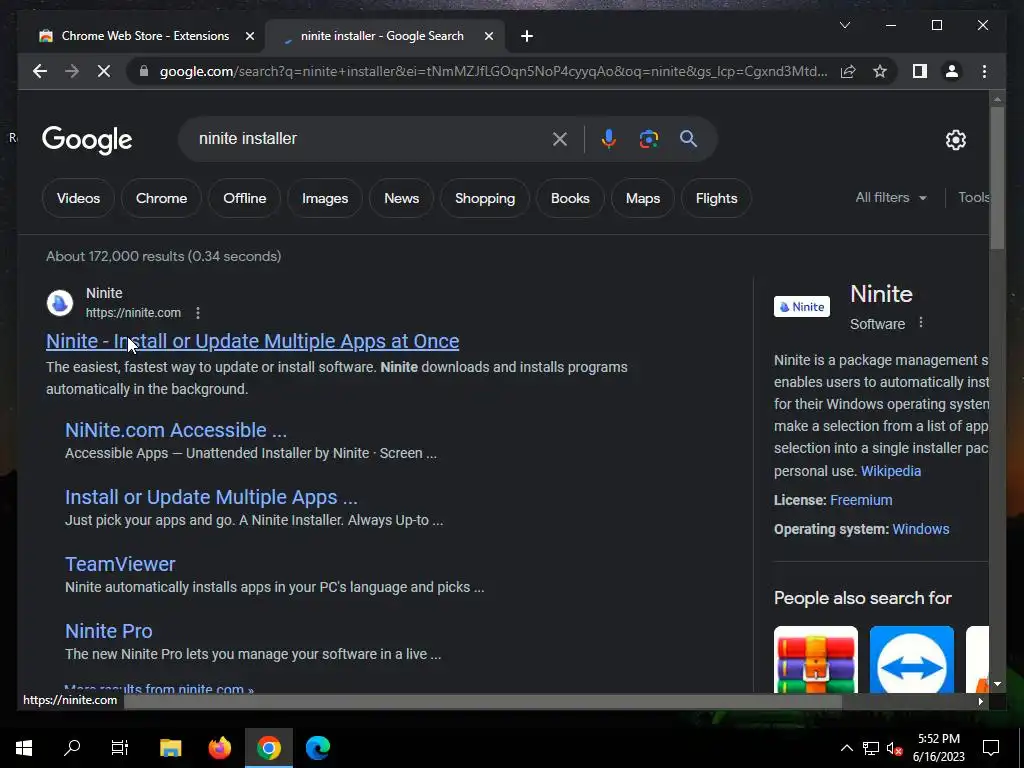Click the address bar URL
1024x768 pixels.
pos(493,71)
